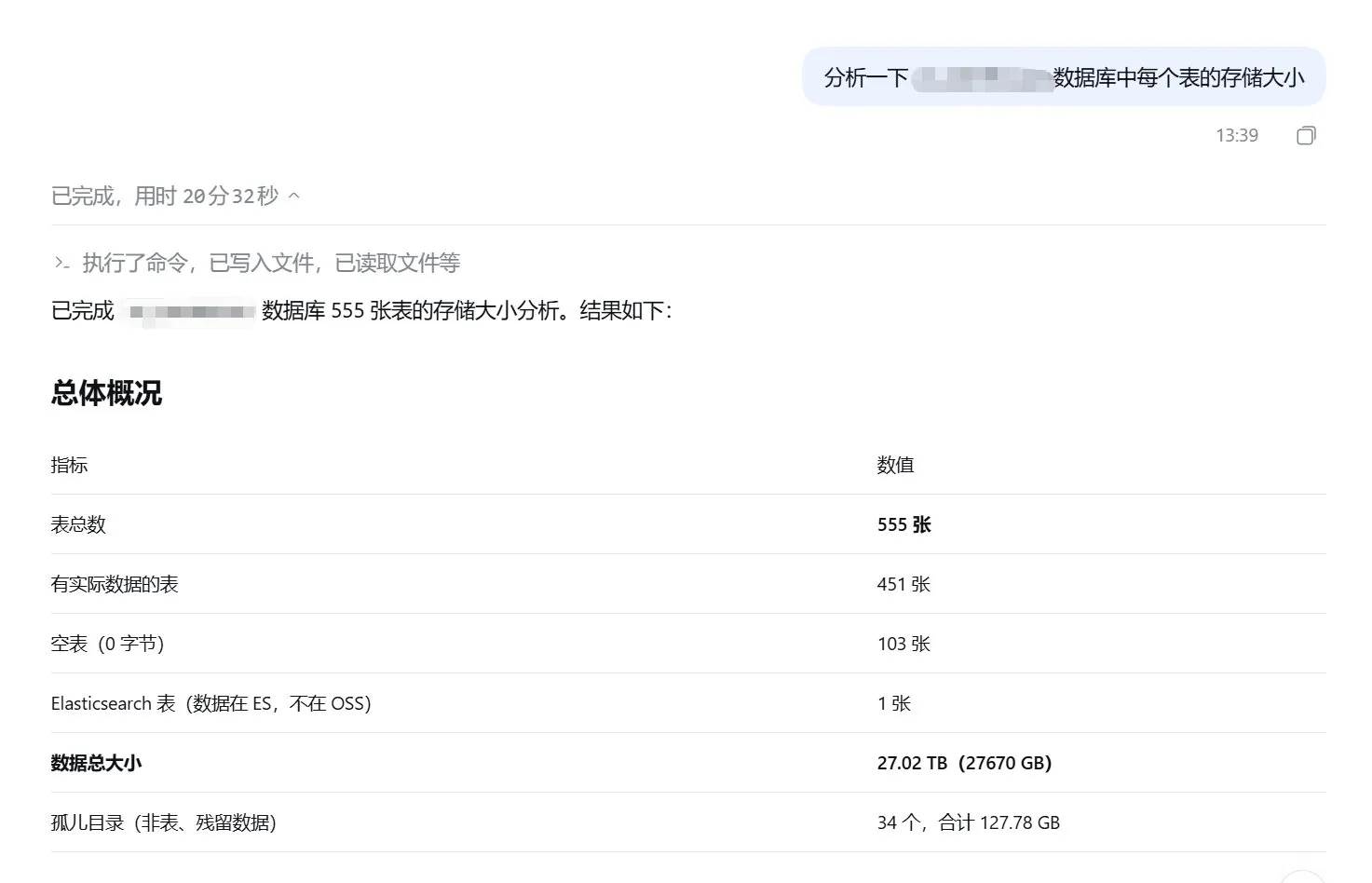Screen dimensions: 1372x883
Task: Click the '孤儿目录（非表、残留数据）' row label
Action: tap(164, 822)
